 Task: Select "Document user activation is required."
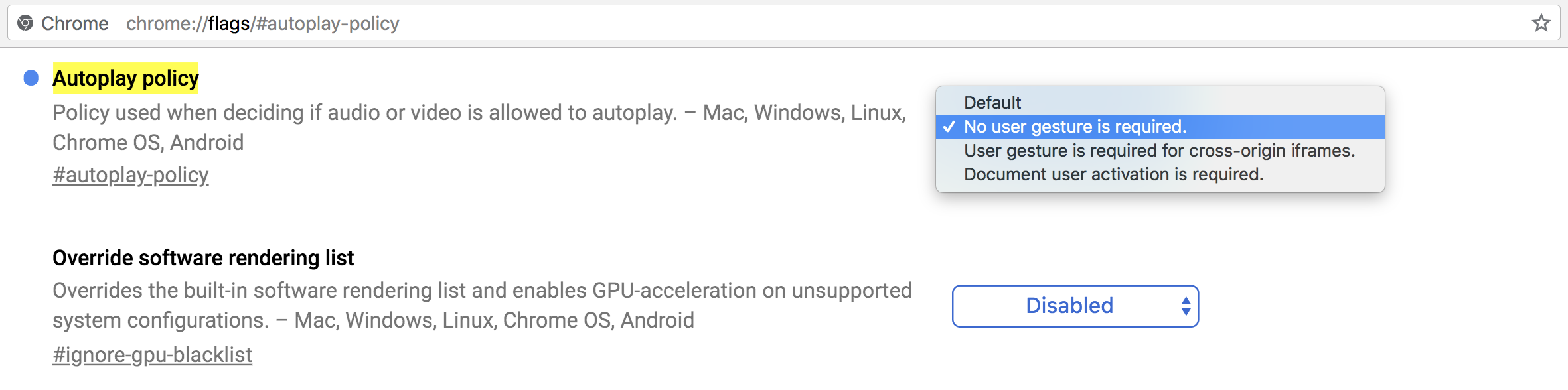1113,174
